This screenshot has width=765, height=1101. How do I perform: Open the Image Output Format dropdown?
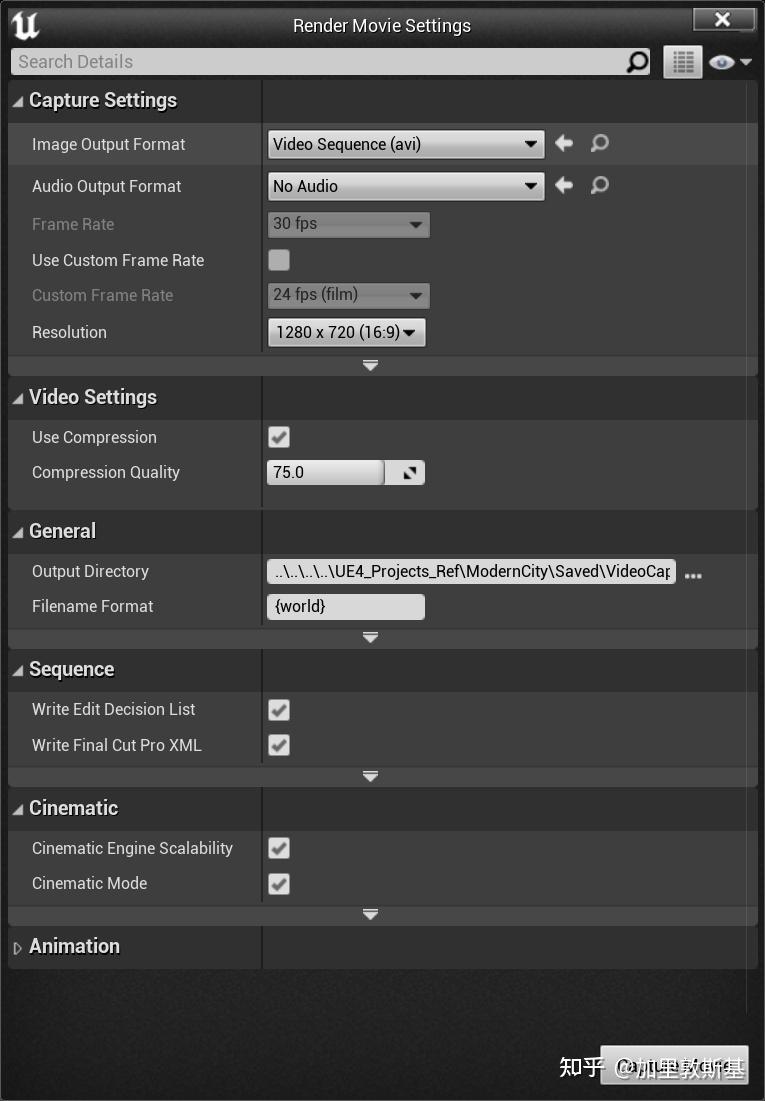pyautogui.click(x=405, y=143)
